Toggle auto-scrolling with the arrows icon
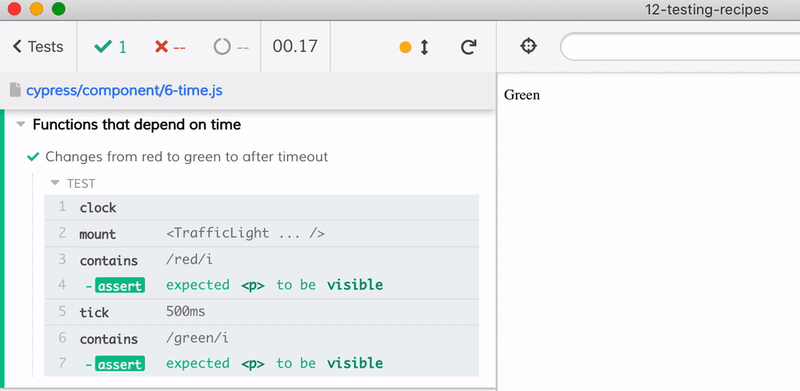This screenshot has height=391, width=800. (424, 47)
